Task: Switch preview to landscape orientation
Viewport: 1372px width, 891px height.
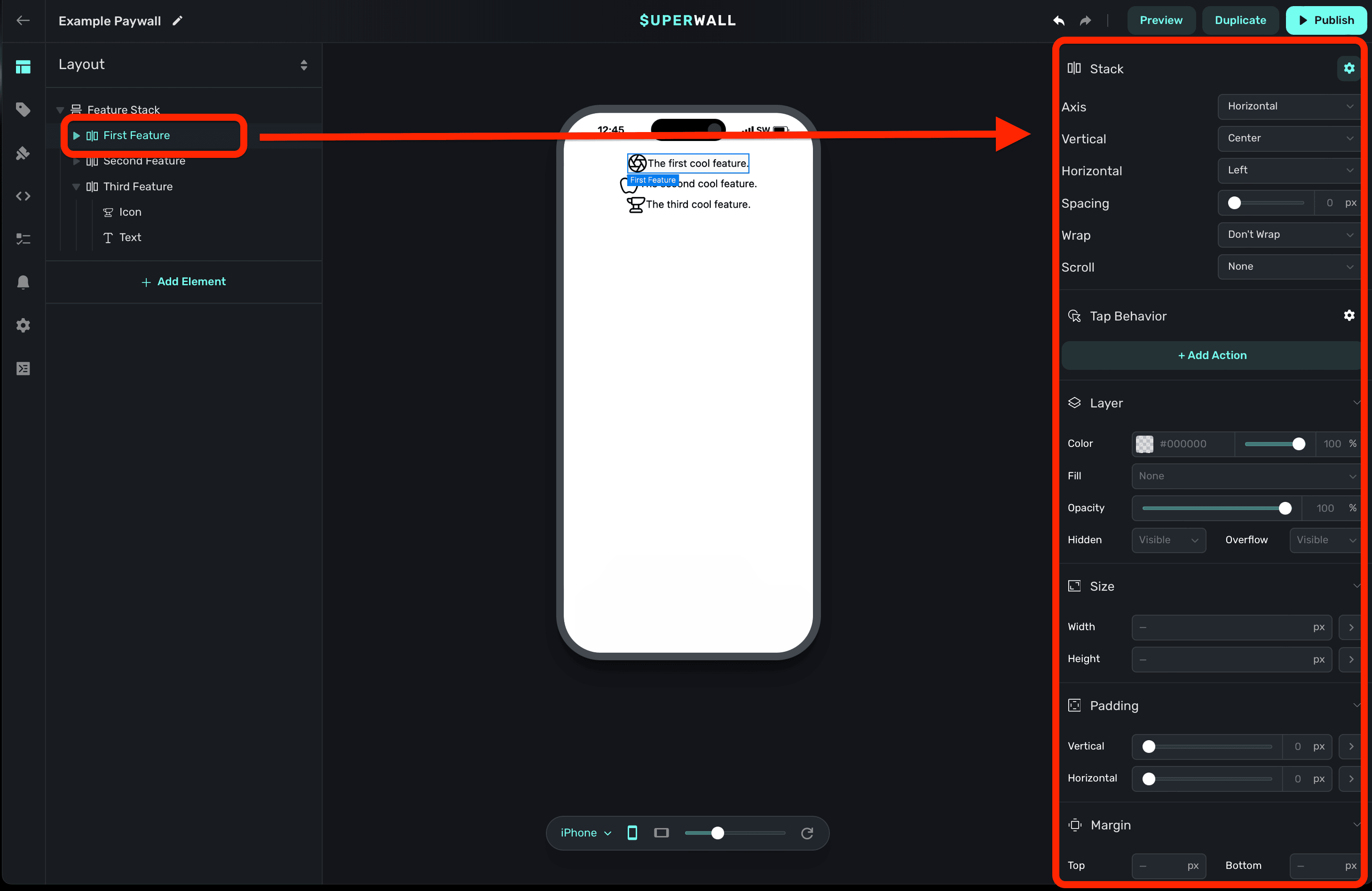Action: point(661,833)
